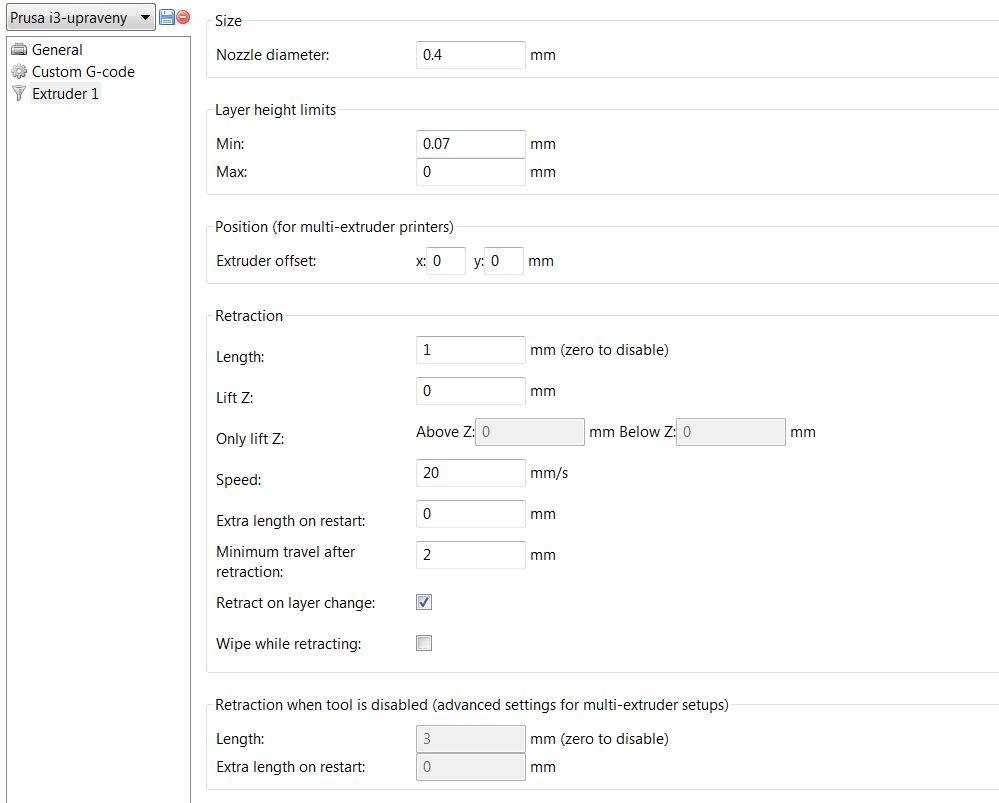Viewport: 999px width, 803px height.
Task: Click the Nozzle diameter input field
Action: coord(470,55)
